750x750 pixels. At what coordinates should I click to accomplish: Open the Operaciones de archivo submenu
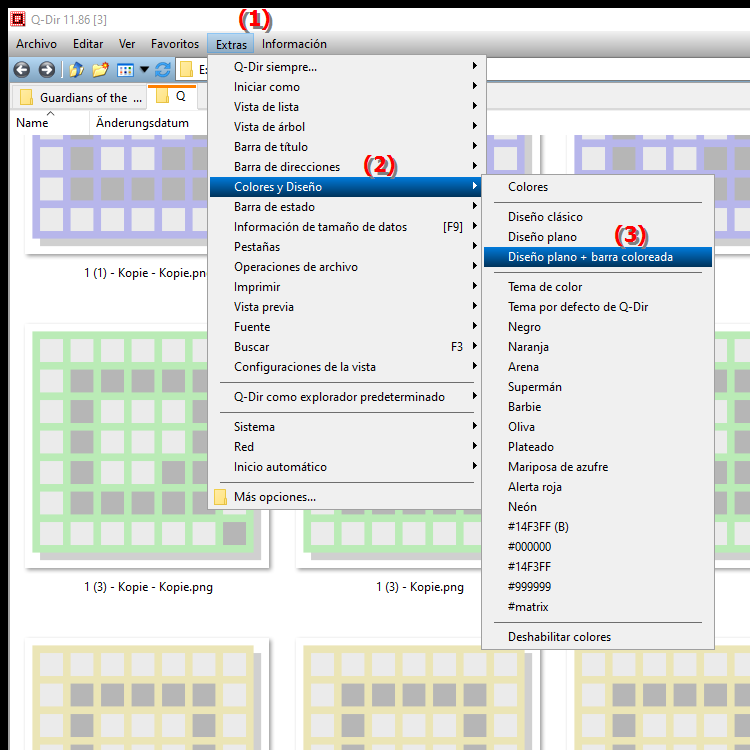[345, 267]
